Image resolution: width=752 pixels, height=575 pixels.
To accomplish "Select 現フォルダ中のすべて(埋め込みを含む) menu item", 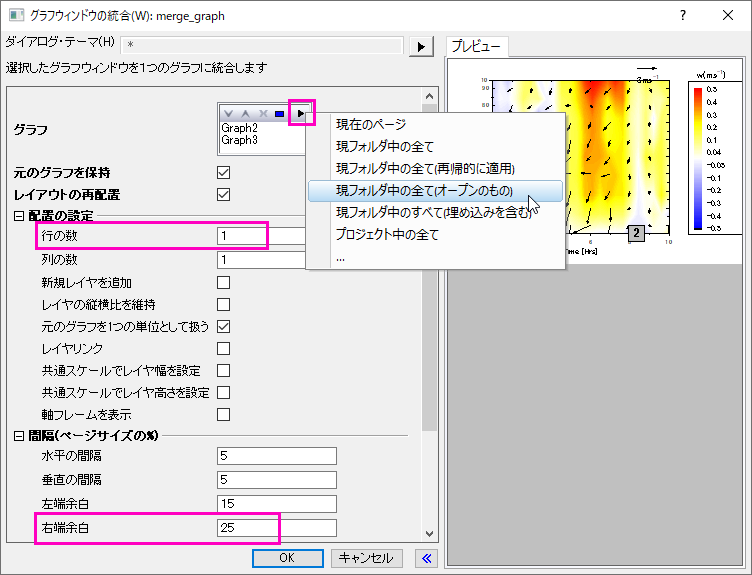I will tap(435, 212).
